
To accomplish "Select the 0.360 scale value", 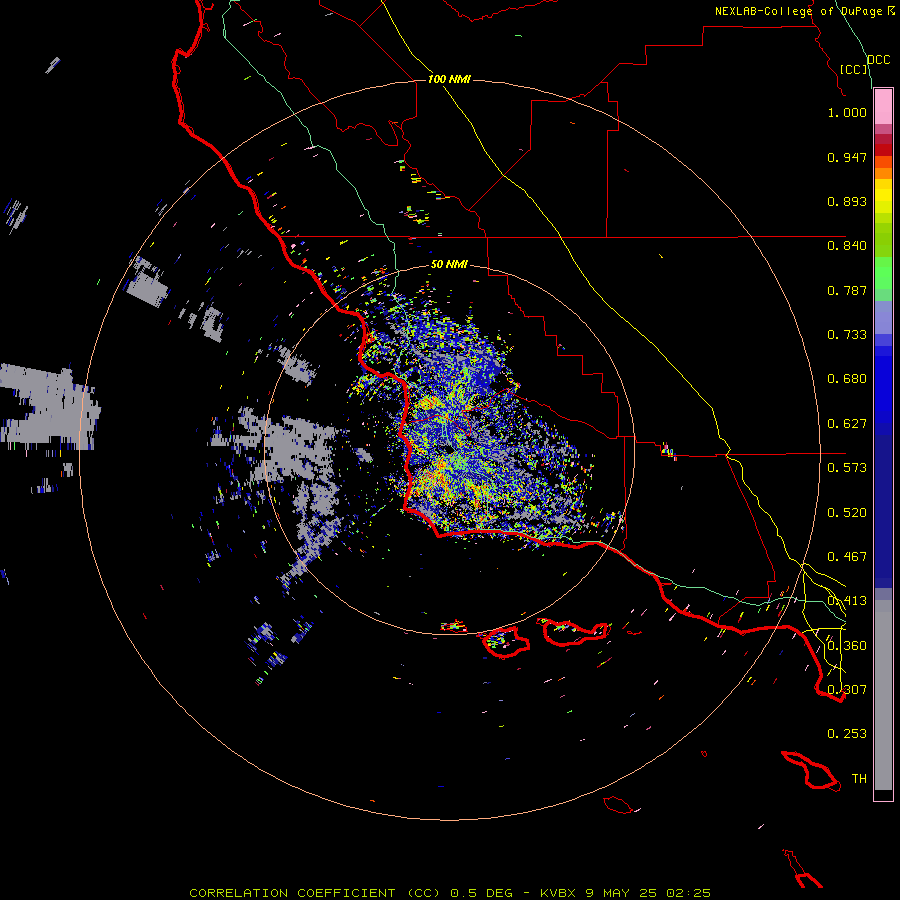I will coord(847,646).
